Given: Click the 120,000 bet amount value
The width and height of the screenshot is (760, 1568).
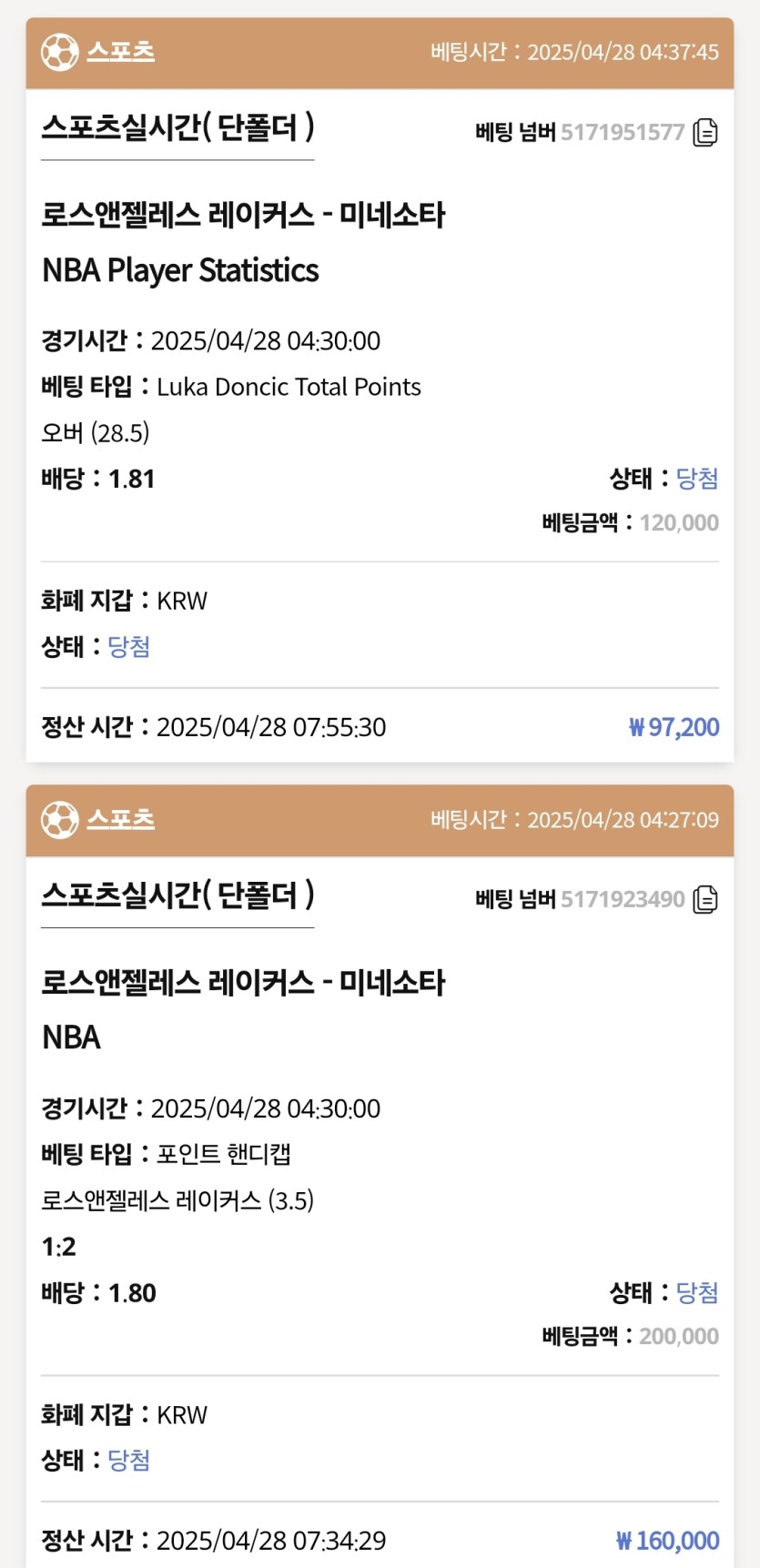Looking at the screenshot, I should tap(679, 523).
